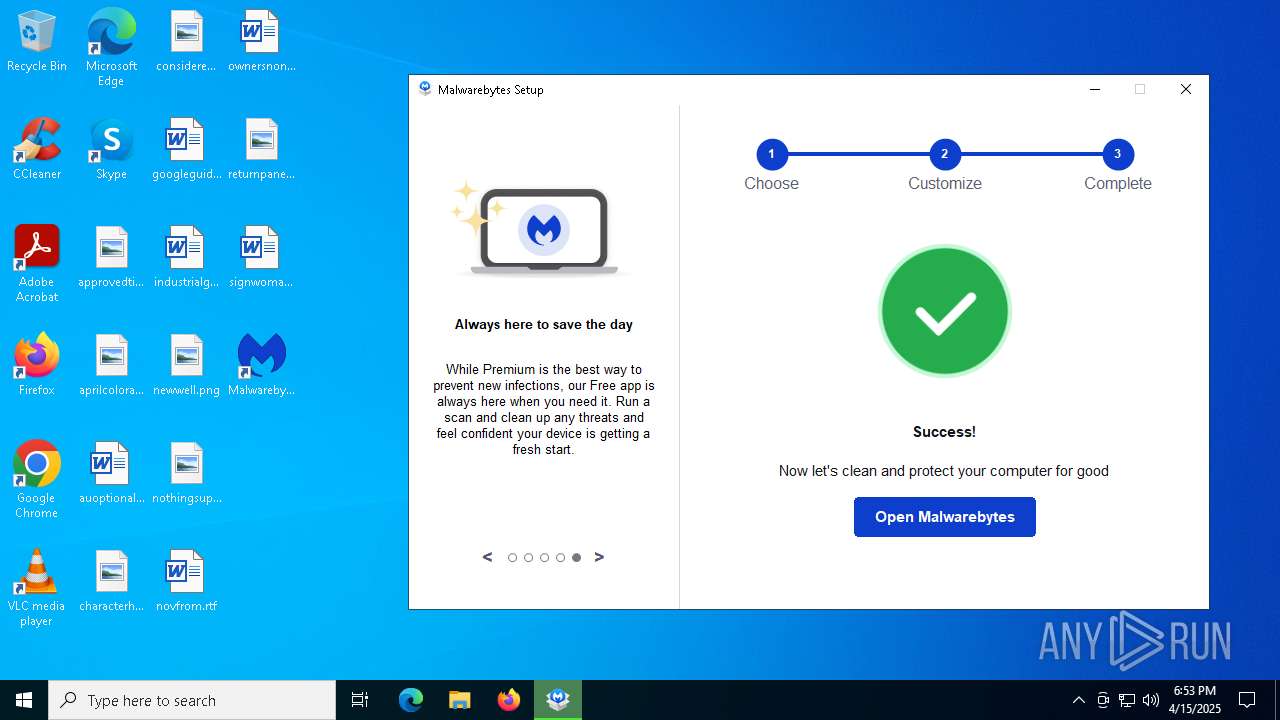This screenshot has width=1280, height=720.
Task: Select the googleguid... Word document icon
Action: [x=186, y=149]
